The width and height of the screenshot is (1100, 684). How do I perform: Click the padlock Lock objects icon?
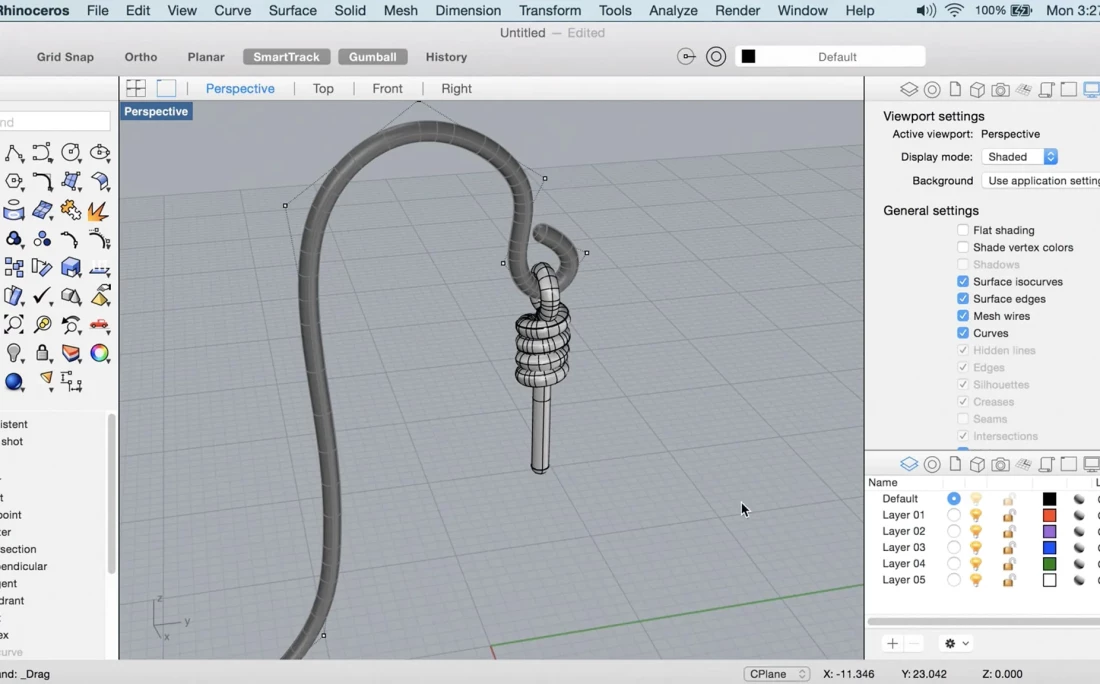(42, 353)
